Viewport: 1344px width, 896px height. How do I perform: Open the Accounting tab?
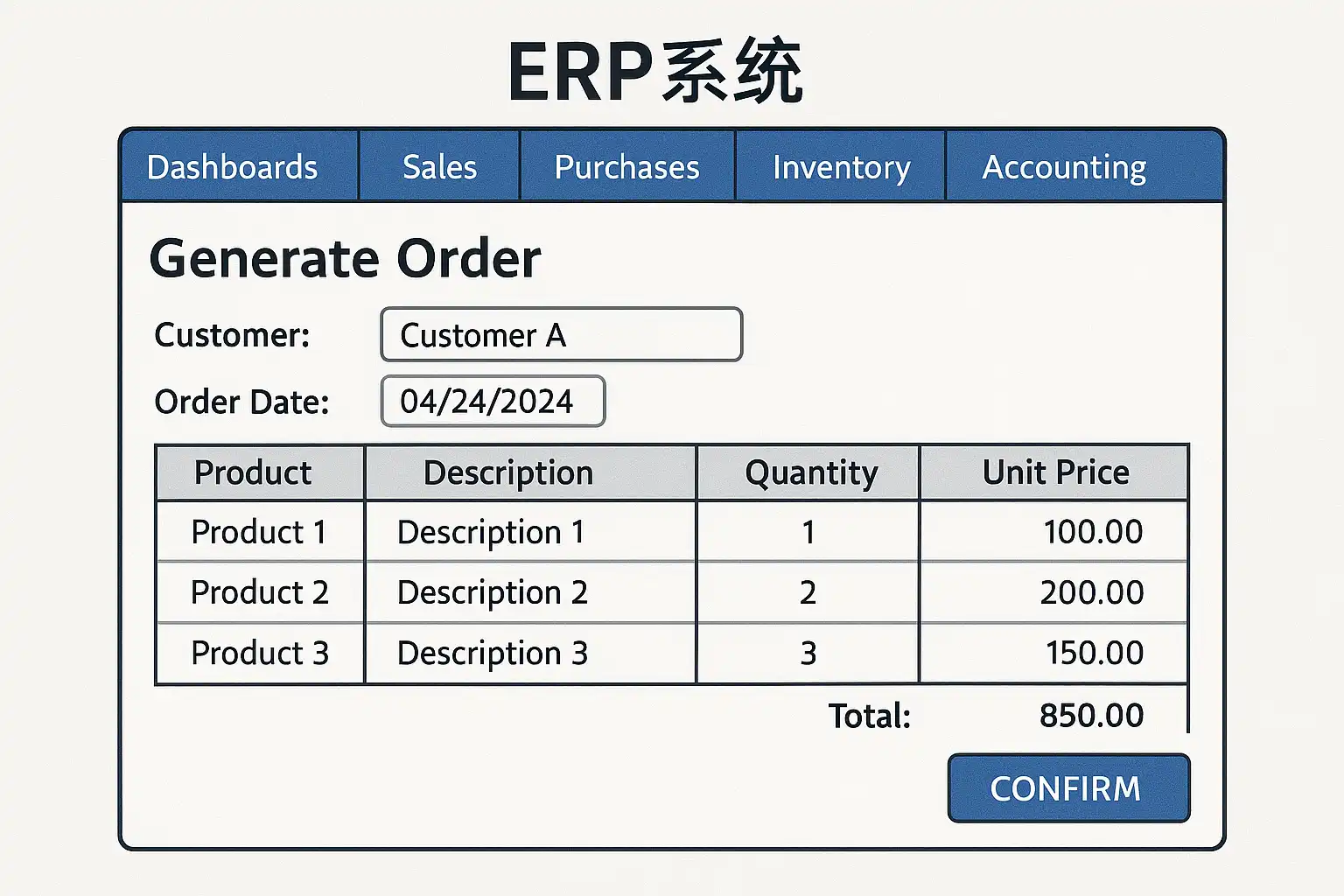coord(1064,167)
